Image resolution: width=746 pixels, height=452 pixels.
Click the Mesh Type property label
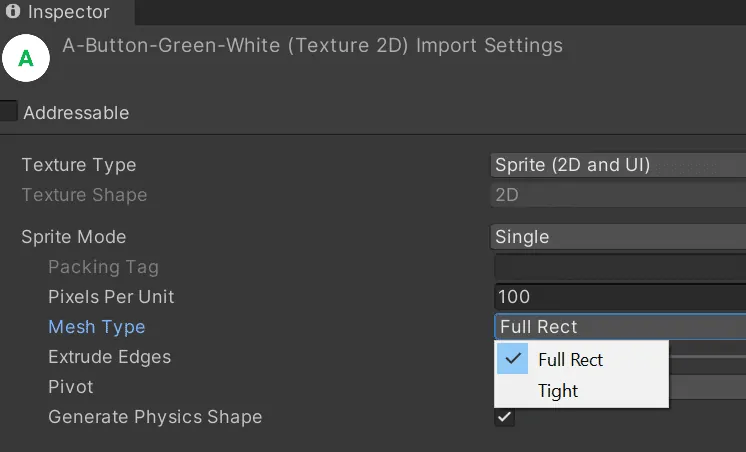click(96, 327)
